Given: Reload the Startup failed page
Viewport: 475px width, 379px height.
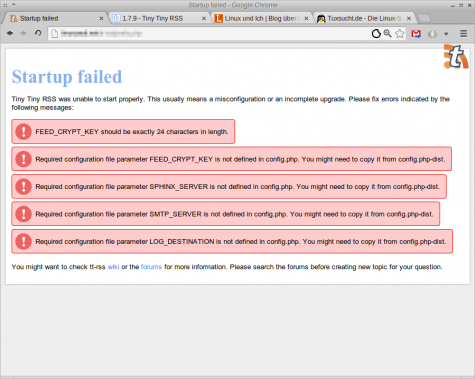Looking at the screenshot, I should [x=38, y=33].
